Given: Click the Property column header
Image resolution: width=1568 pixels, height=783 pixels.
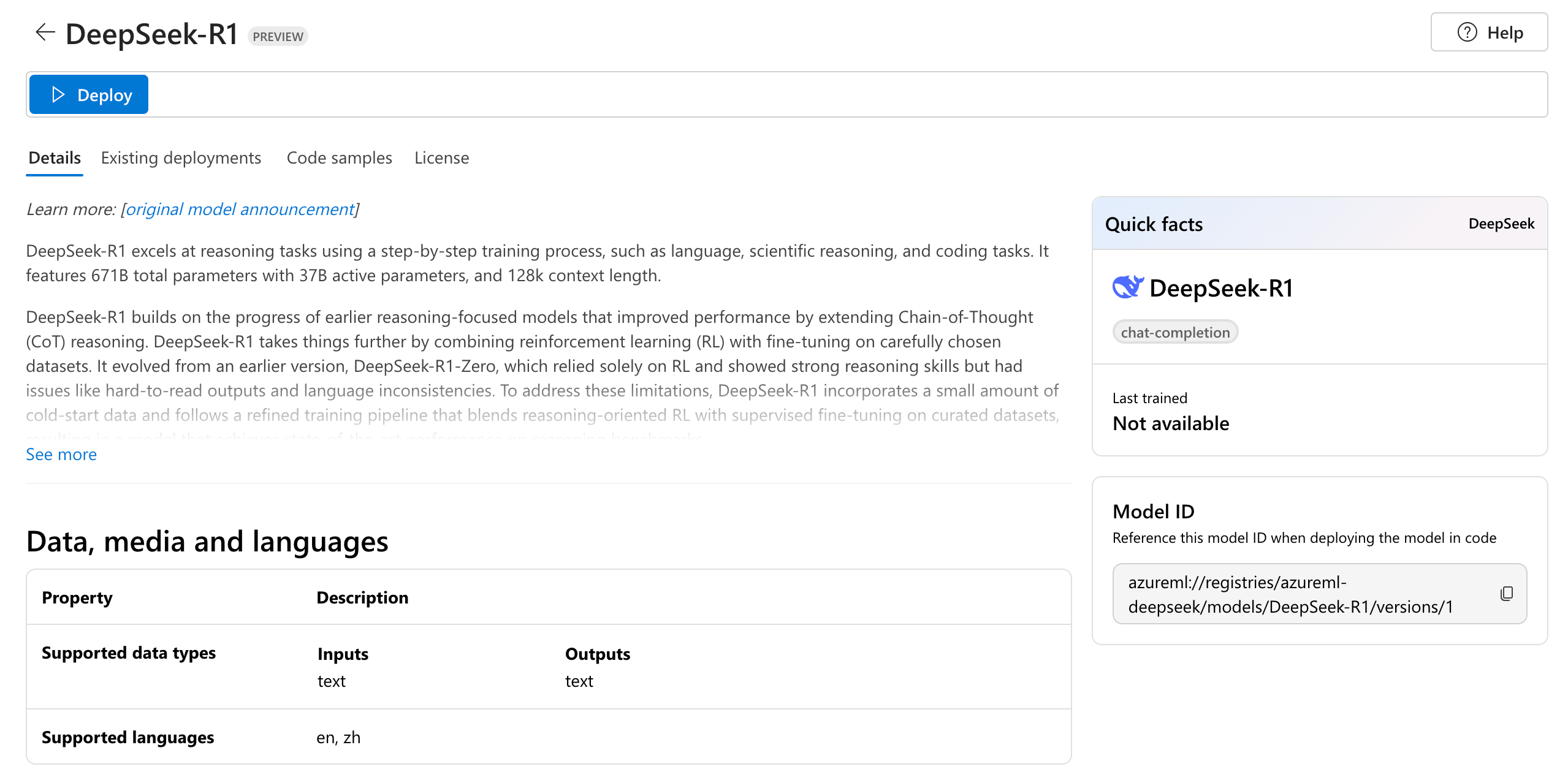Looking at the screenshot, I should [77, 598].
